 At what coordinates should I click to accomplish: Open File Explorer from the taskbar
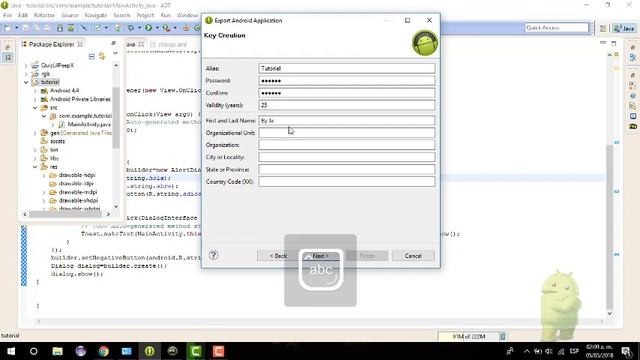(58, 351)
